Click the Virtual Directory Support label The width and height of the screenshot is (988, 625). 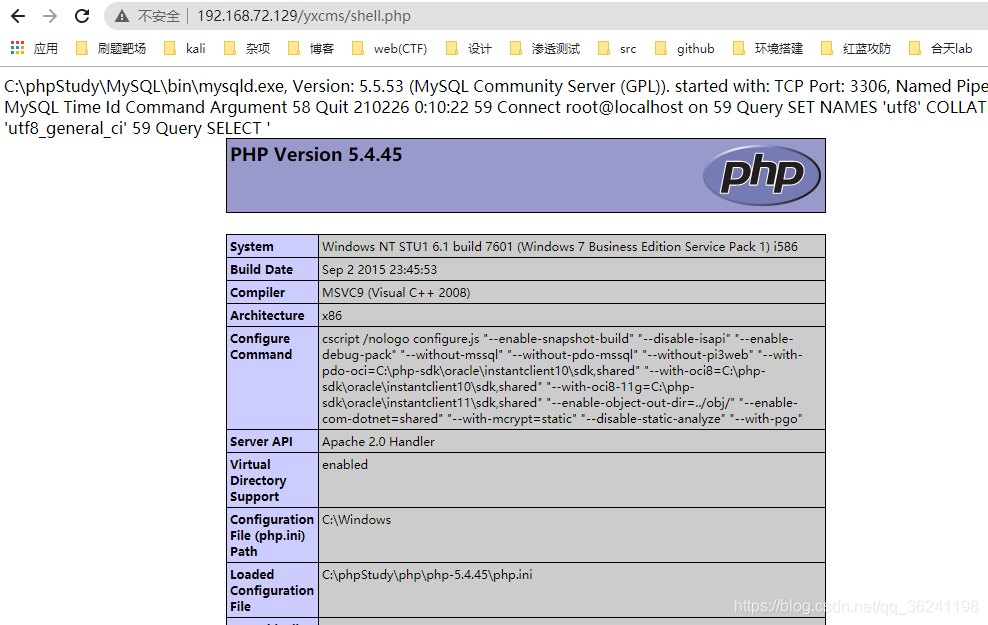[272, 480]
